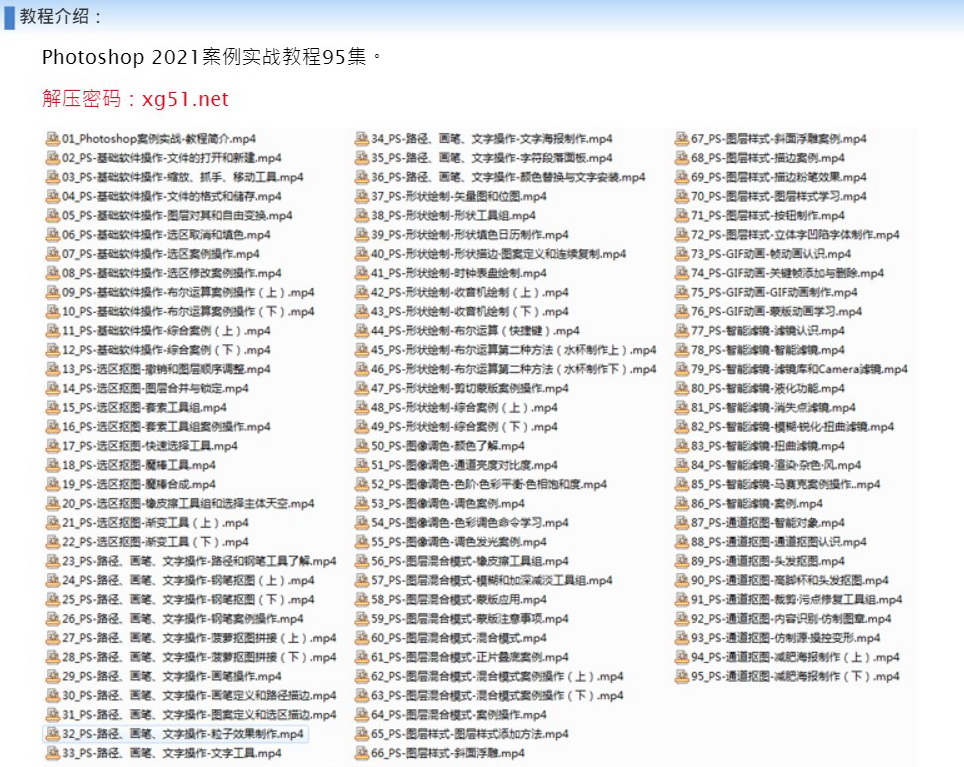
Task: Click file name 77_PS-智能滤镜-滤镜认识.mp4
Action: click(768, 331)
